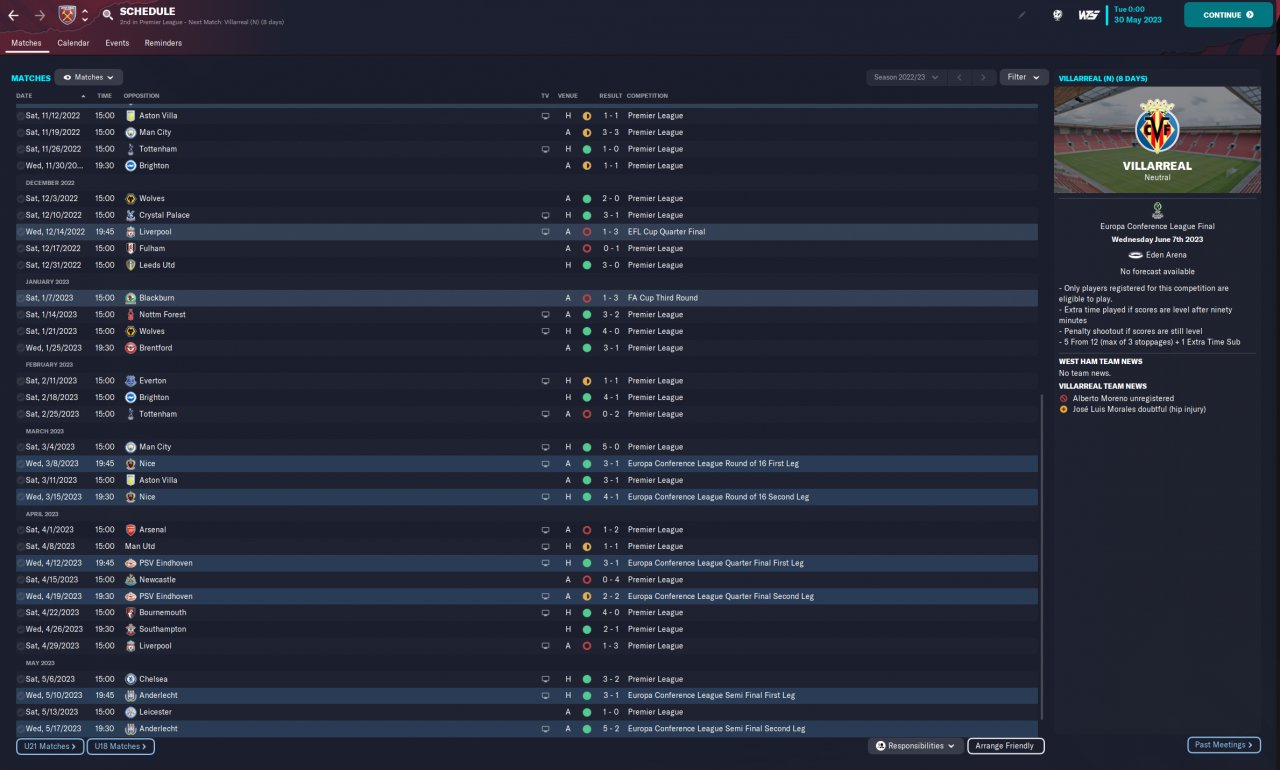Viewport: 1280px width, 770px height.
Task: Switch to the Reminders tab
Action: coord(163,43)
